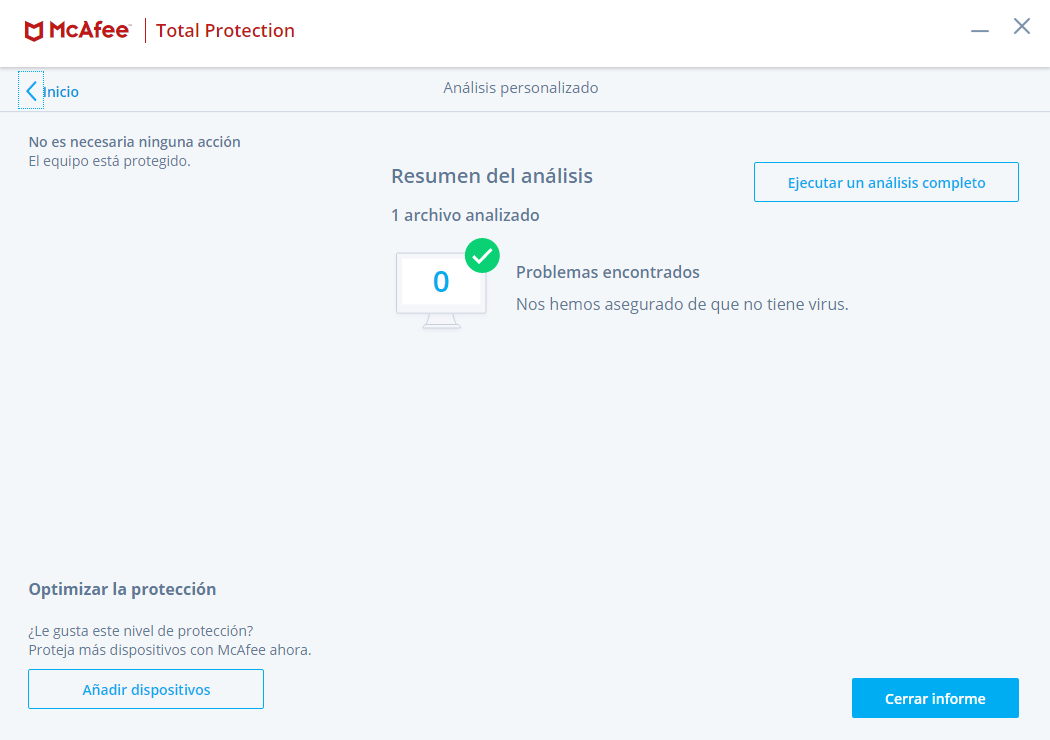
Task: Click the Optimizar la protección heading
Action: point(122,589)
